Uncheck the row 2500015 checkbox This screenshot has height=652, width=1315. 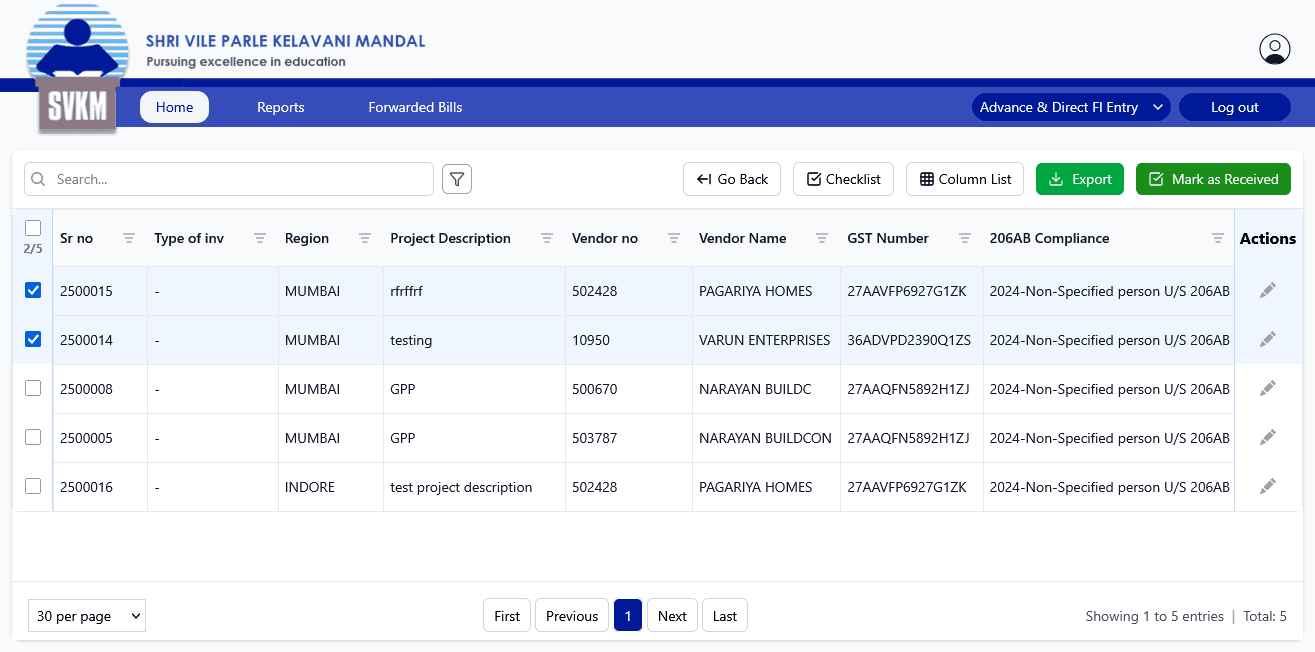33,290
